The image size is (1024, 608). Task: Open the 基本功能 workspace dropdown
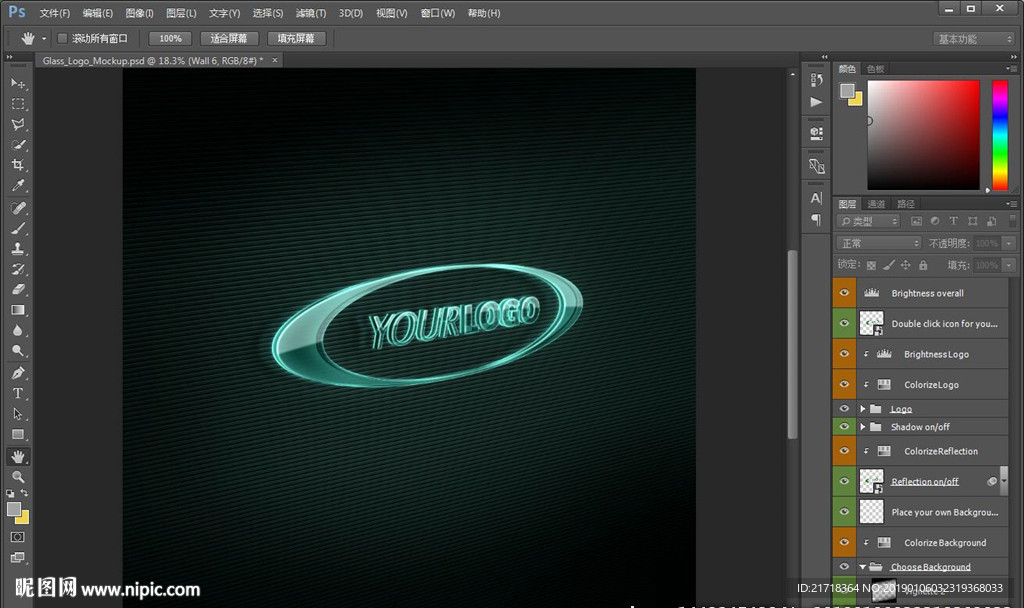[974, 39]
